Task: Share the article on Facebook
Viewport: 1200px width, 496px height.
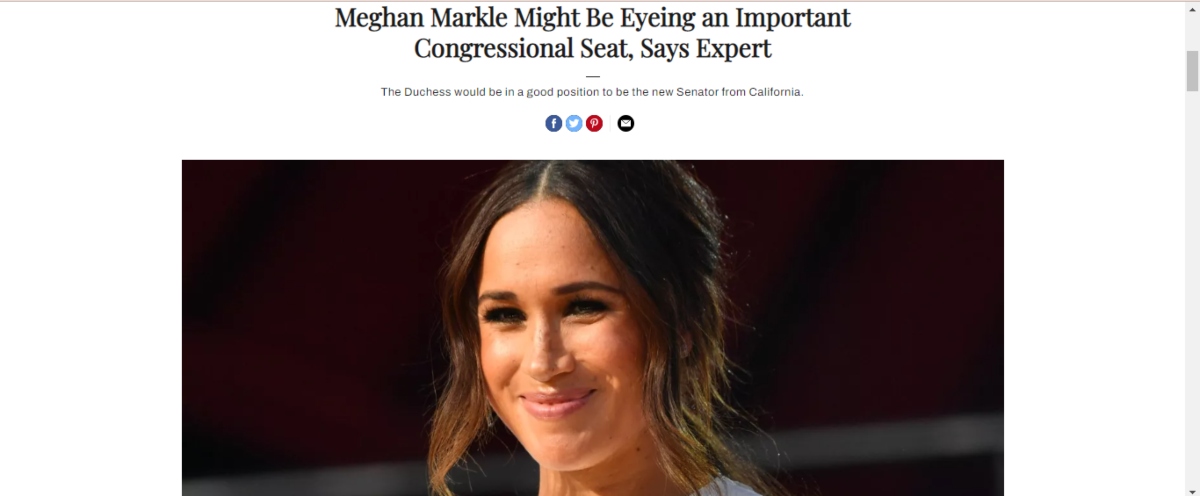Action: (553, 123)
